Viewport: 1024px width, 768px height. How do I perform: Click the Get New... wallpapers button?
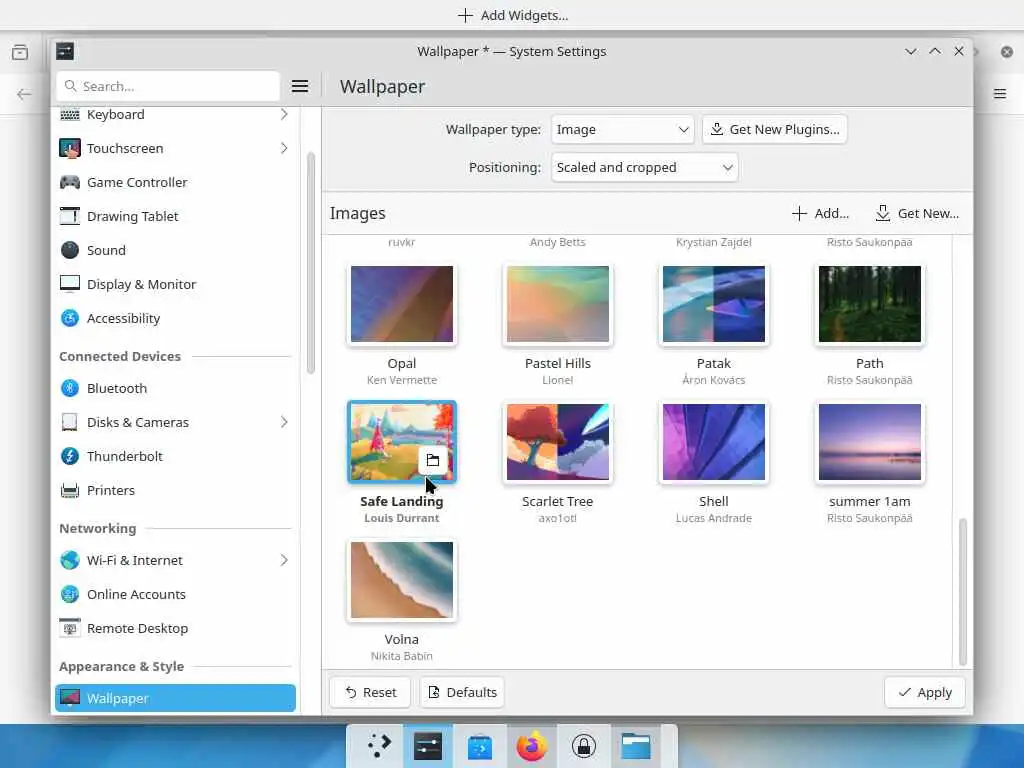click(917, 214)
